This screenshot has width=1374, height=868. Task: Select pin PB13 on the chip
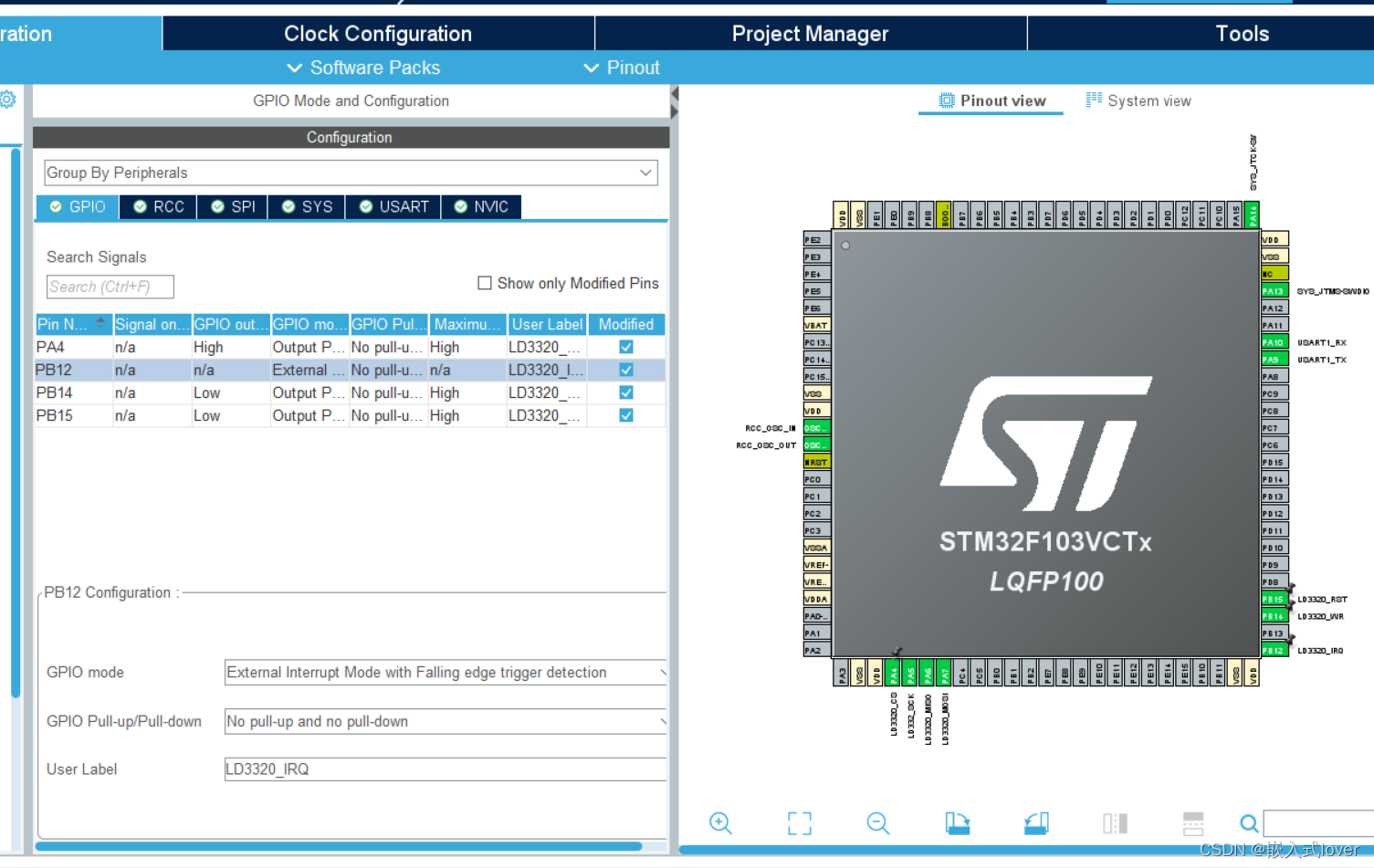[x=1274, y=633]
